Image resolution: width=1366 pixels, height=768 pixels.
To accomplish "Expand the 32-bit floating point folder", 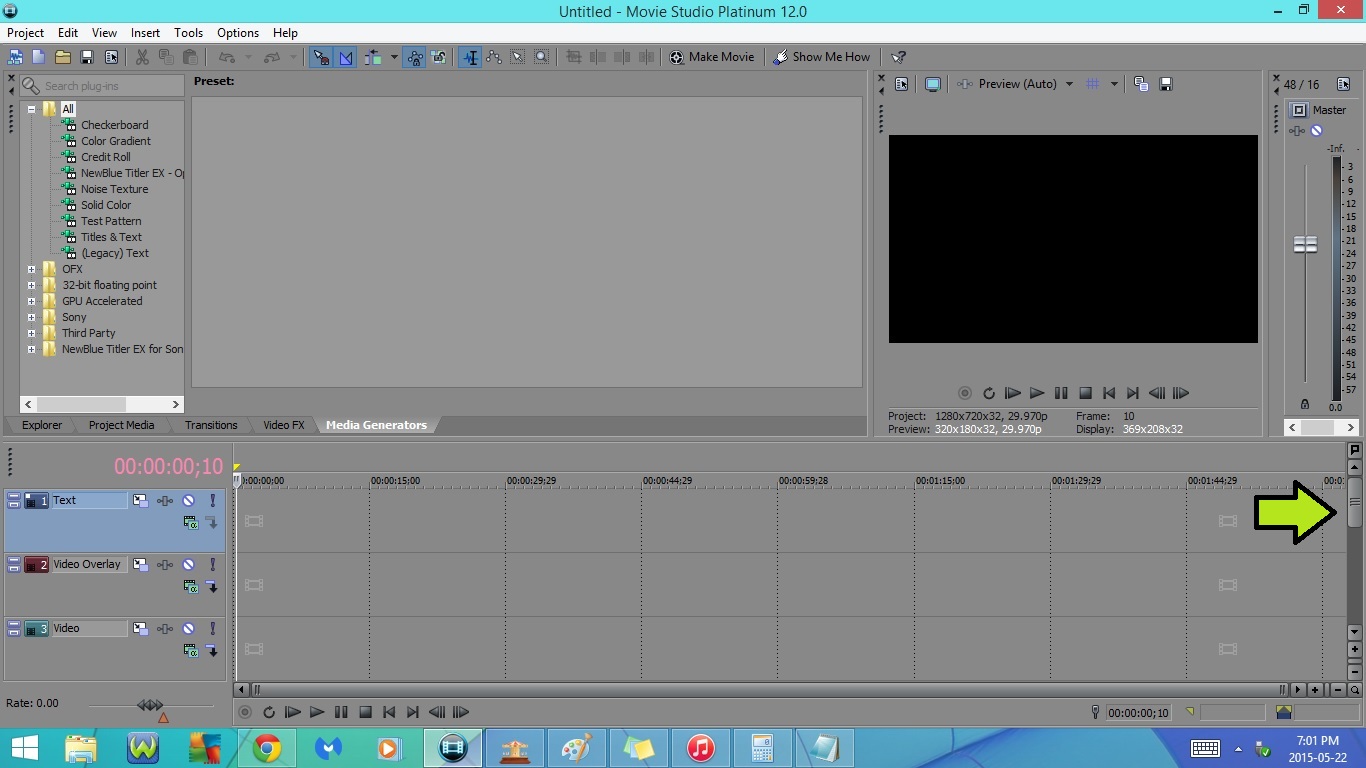I will pyautogui.click(x=31, y=285).
